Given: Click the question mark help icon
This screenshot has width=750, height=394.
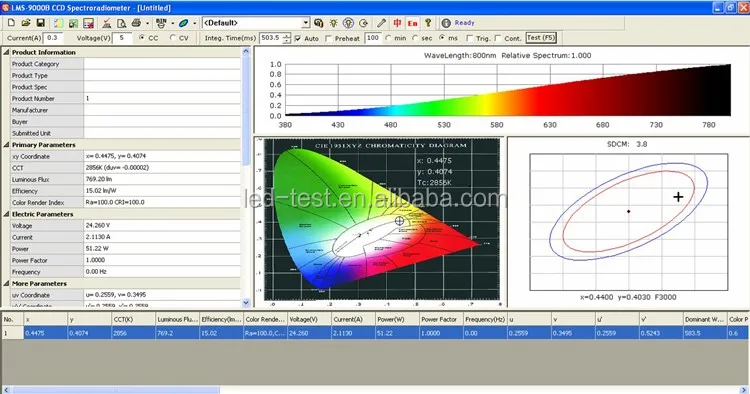Looking at the screenshot, I should point(428,23).
